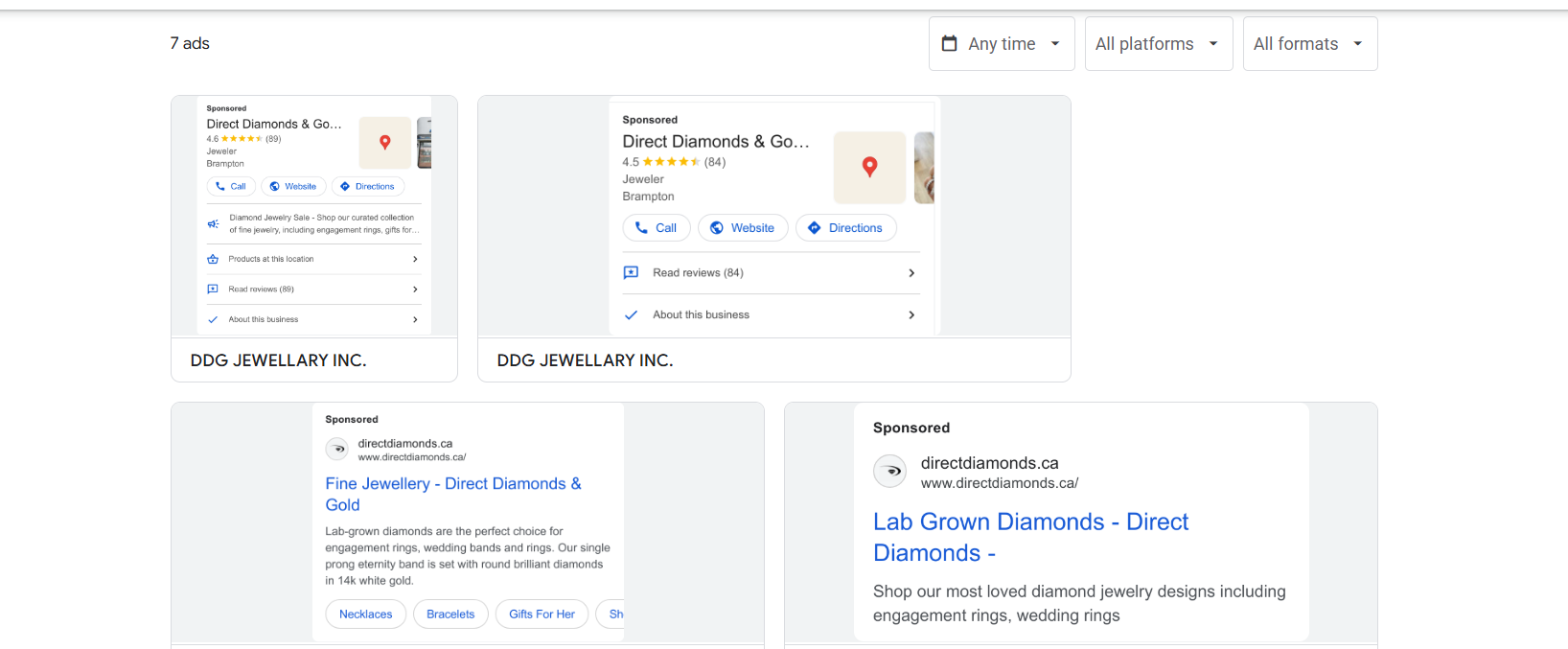Click the calendar icon in Any time filter
Viewport: 1568px width, 649px height.
(x=950, y=43)
